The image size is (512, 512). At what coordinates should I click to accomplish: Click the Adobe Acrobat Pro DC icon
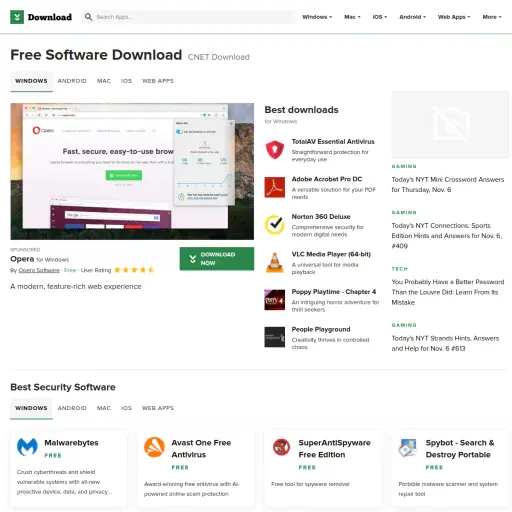275,187
